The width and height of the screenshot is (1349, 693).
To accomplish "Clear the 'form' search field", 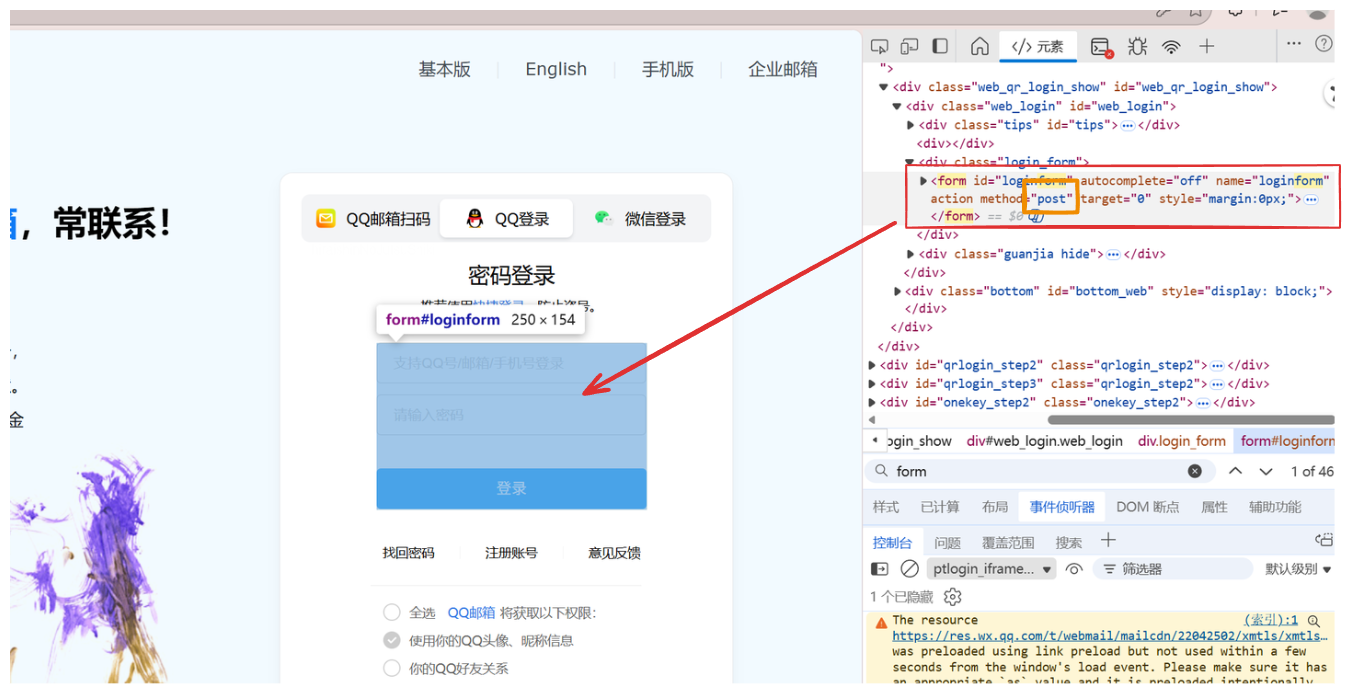I will point(1195,471).
